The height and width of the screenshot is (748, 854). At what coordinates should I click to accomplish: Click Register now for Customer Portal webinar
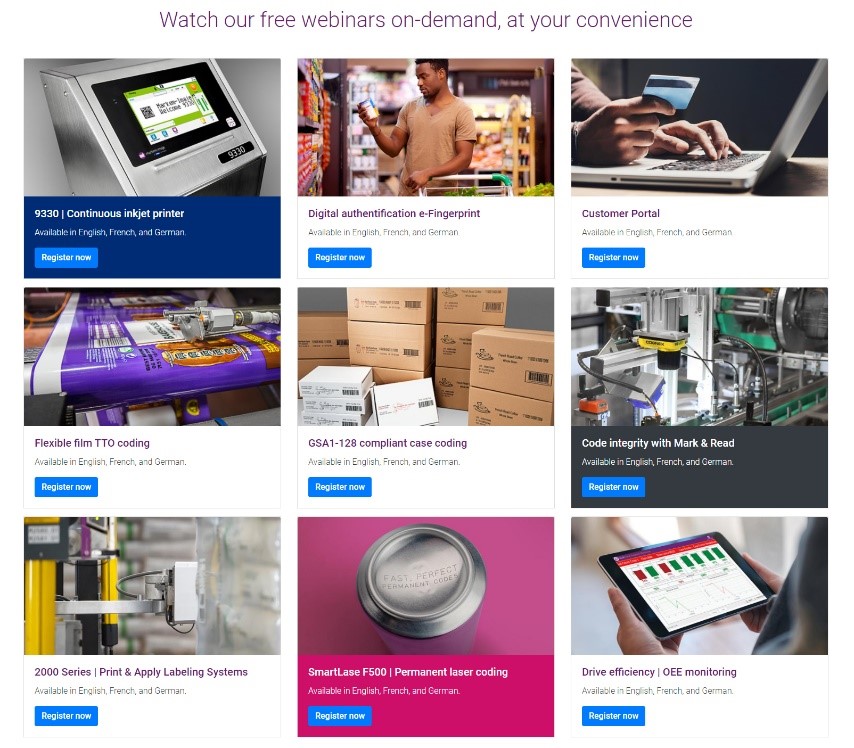point(613,258)
